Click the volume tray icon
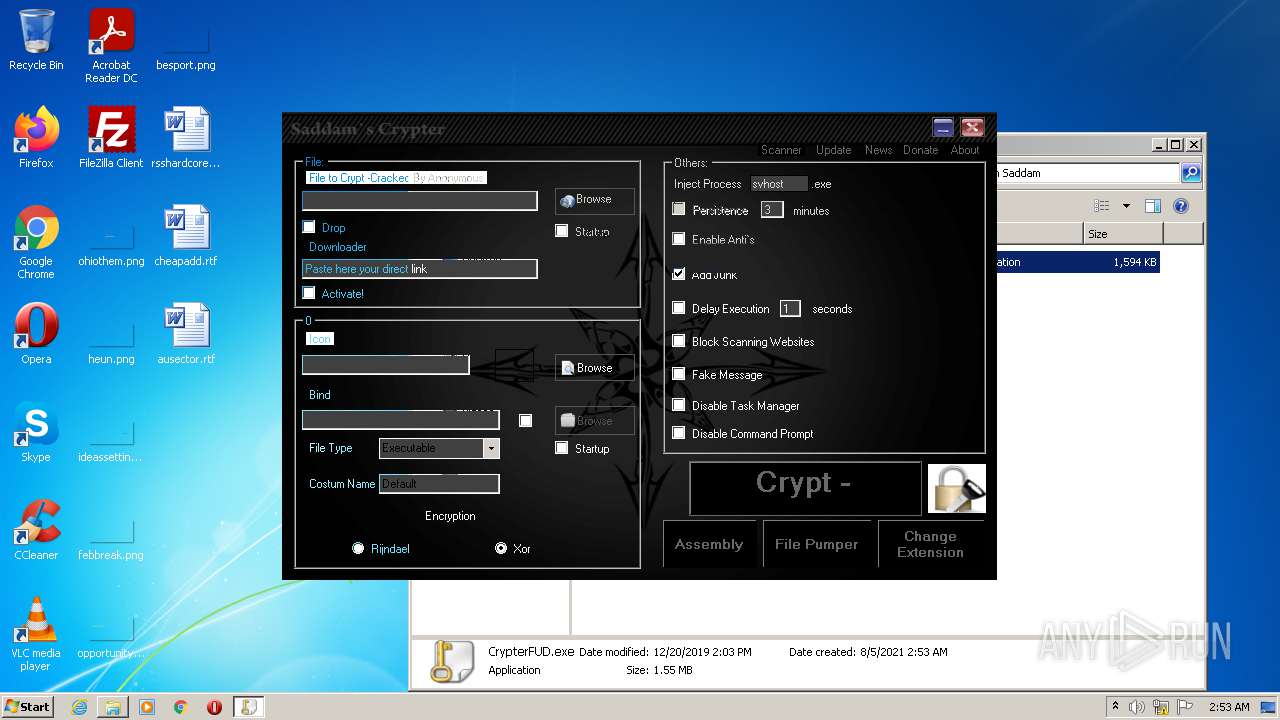Screen dimensions: 1280x720 [1137, 707]
